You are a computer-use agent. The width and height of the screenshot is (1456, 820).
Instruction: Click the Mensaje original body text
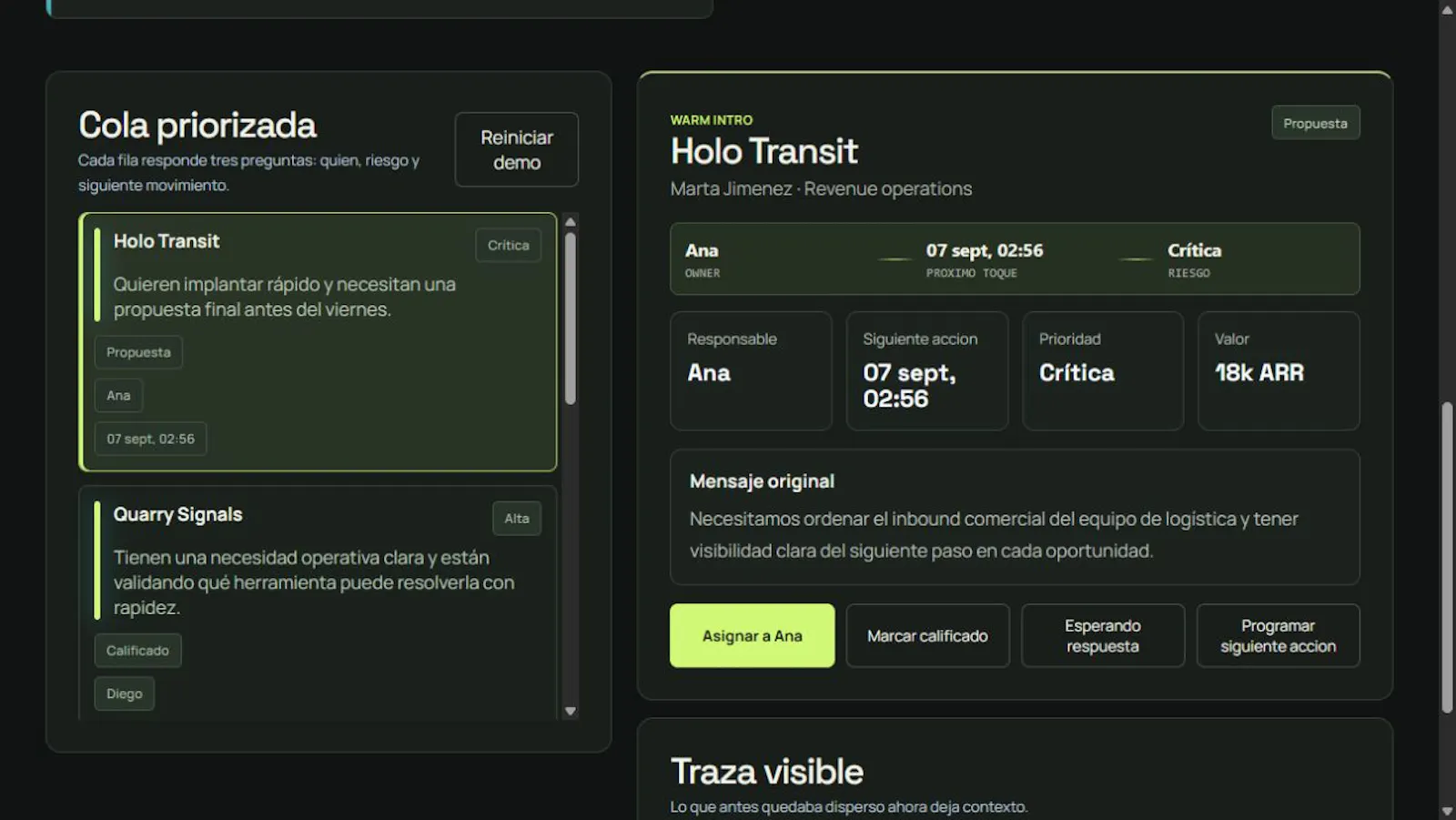pos(994,534)
